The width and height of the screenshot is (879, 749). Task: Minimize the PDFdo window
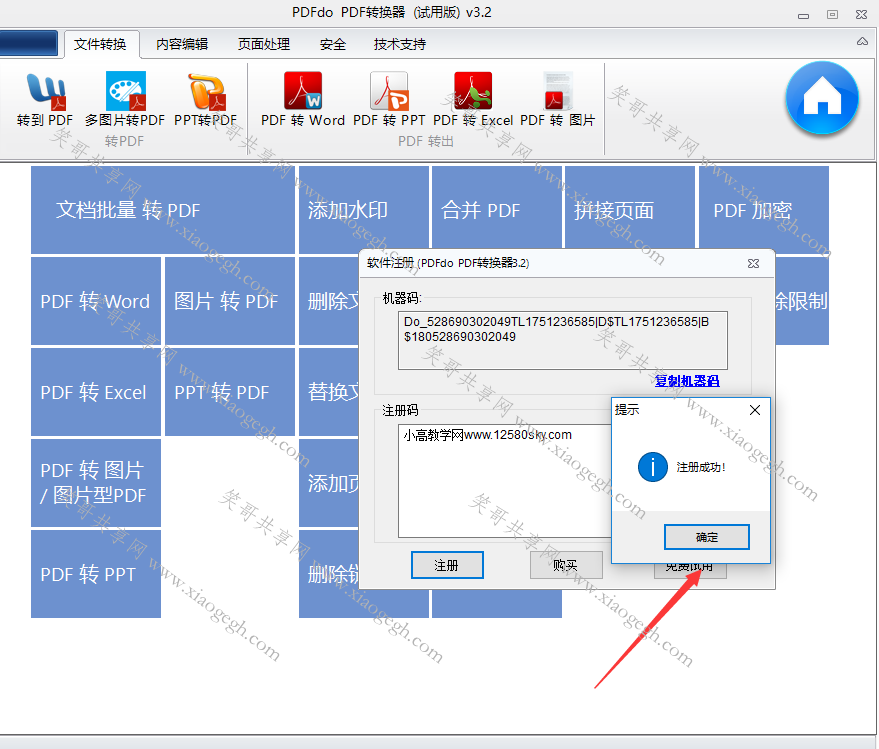(x=803, y=16)
